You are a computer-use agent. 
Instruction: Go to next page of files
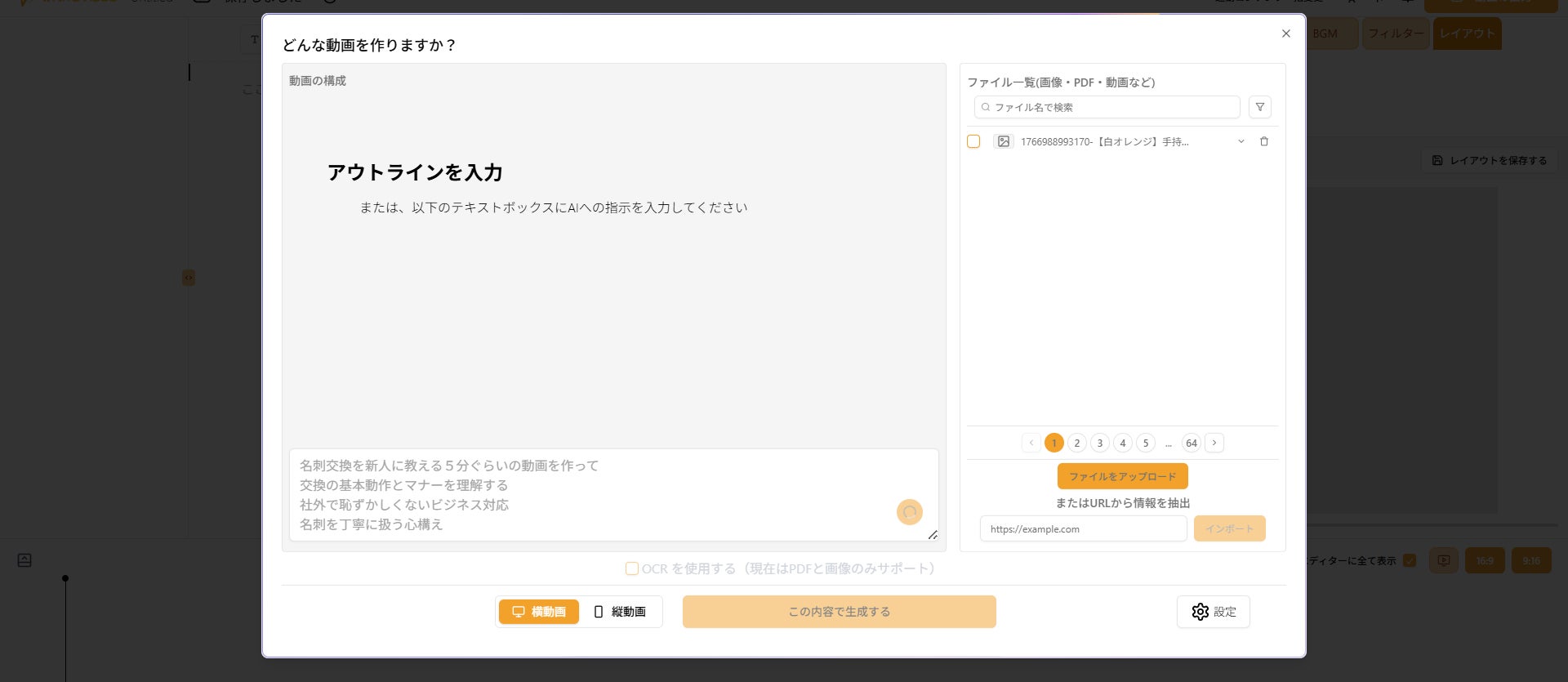coord(1214,443)
